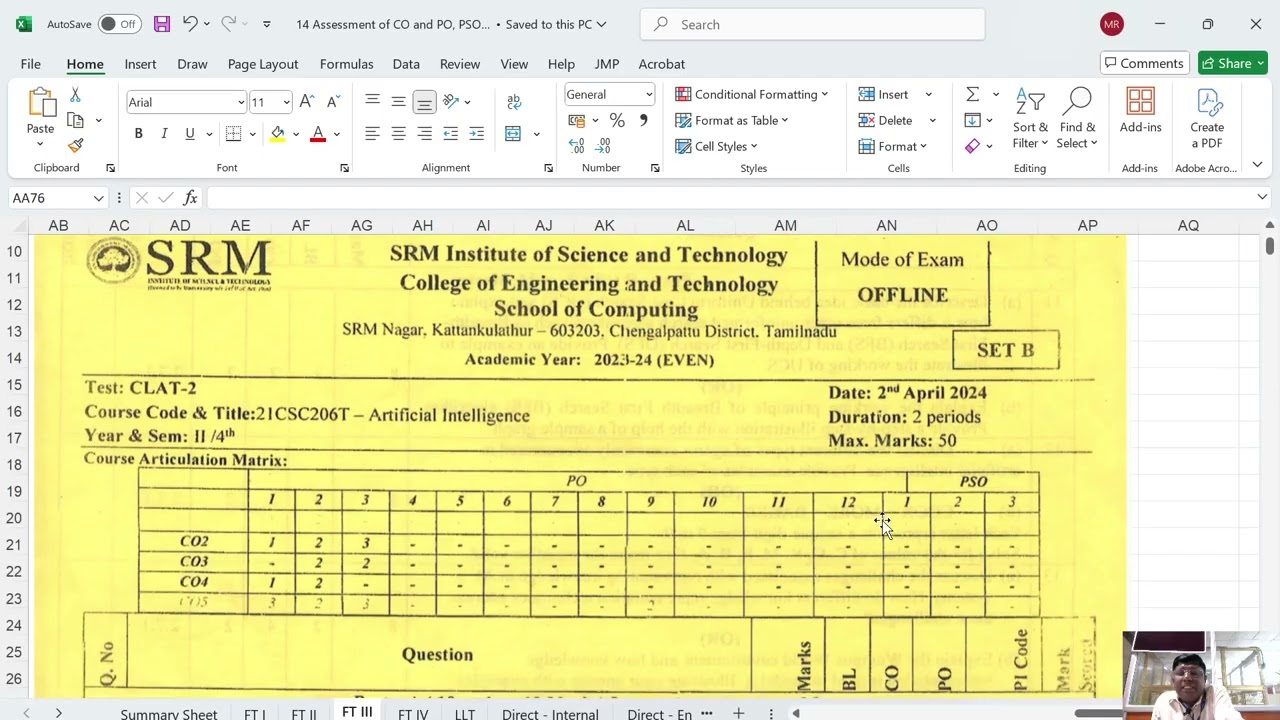This screenshot has height=720, width=1280.
Task: Click the Comments button
Action: tap(1145, 63)
